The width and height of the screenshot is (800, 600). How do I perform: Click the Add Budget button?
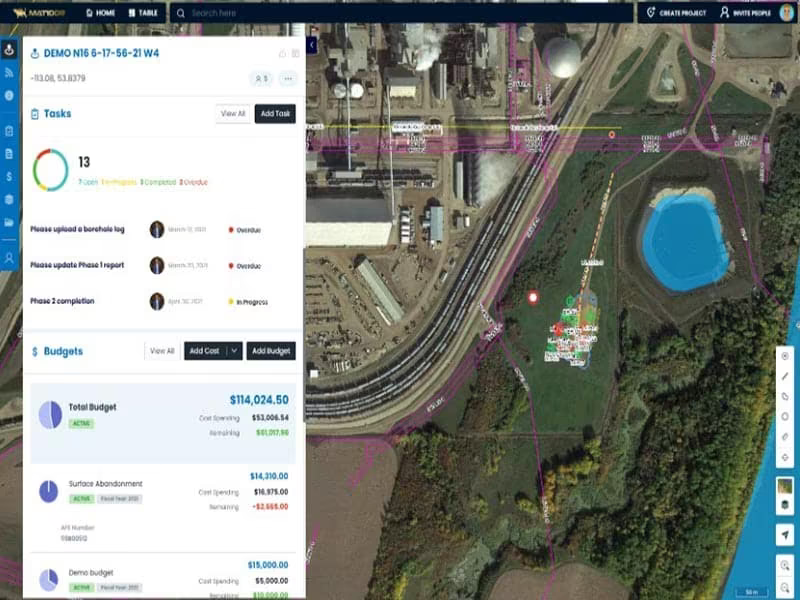[x=271, y=351]
